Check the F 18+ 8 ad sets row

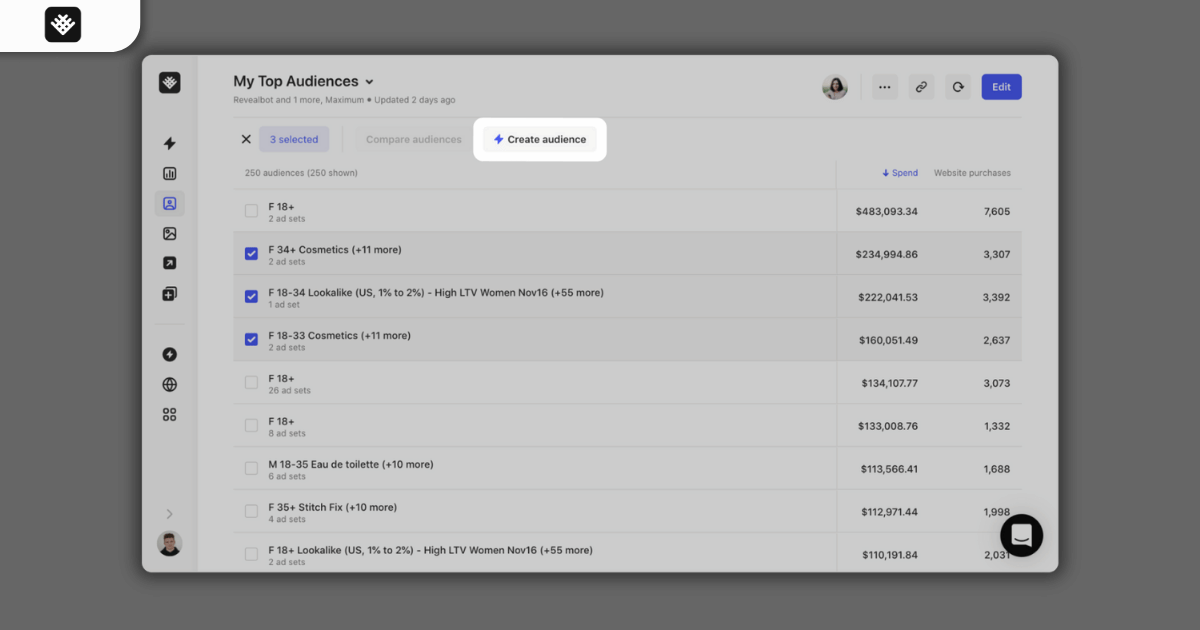pyautogui.click(x=251, y=426)
